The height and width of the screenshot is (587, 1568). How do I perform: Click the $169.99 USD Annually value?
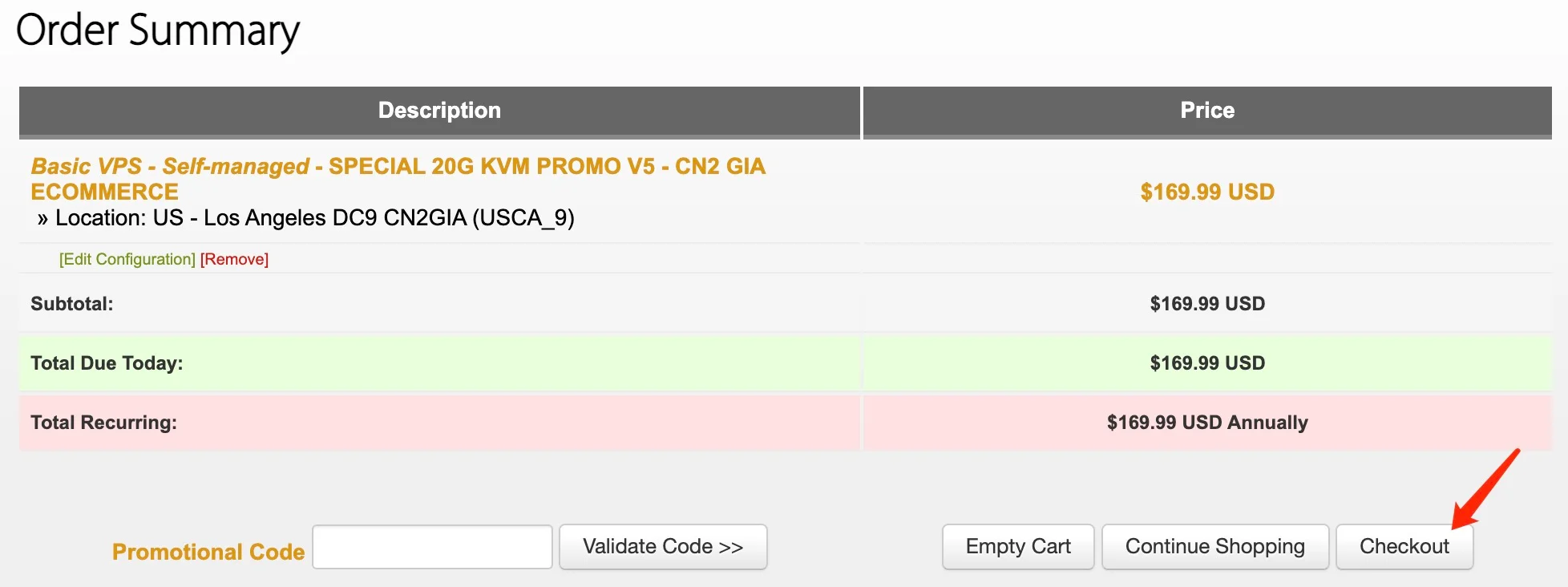[1207, 423]
